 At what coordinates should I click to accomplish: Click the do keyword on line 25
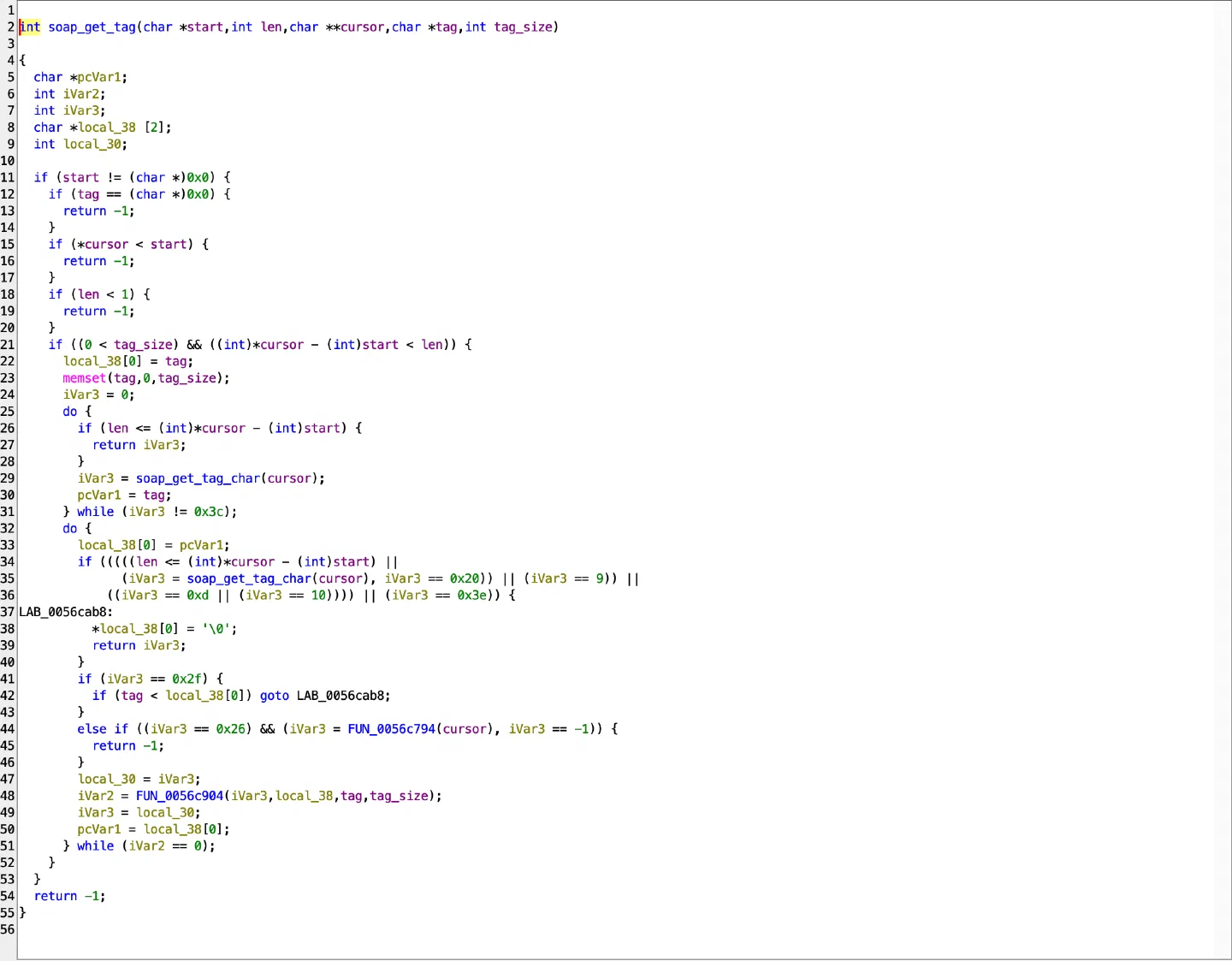70,412
